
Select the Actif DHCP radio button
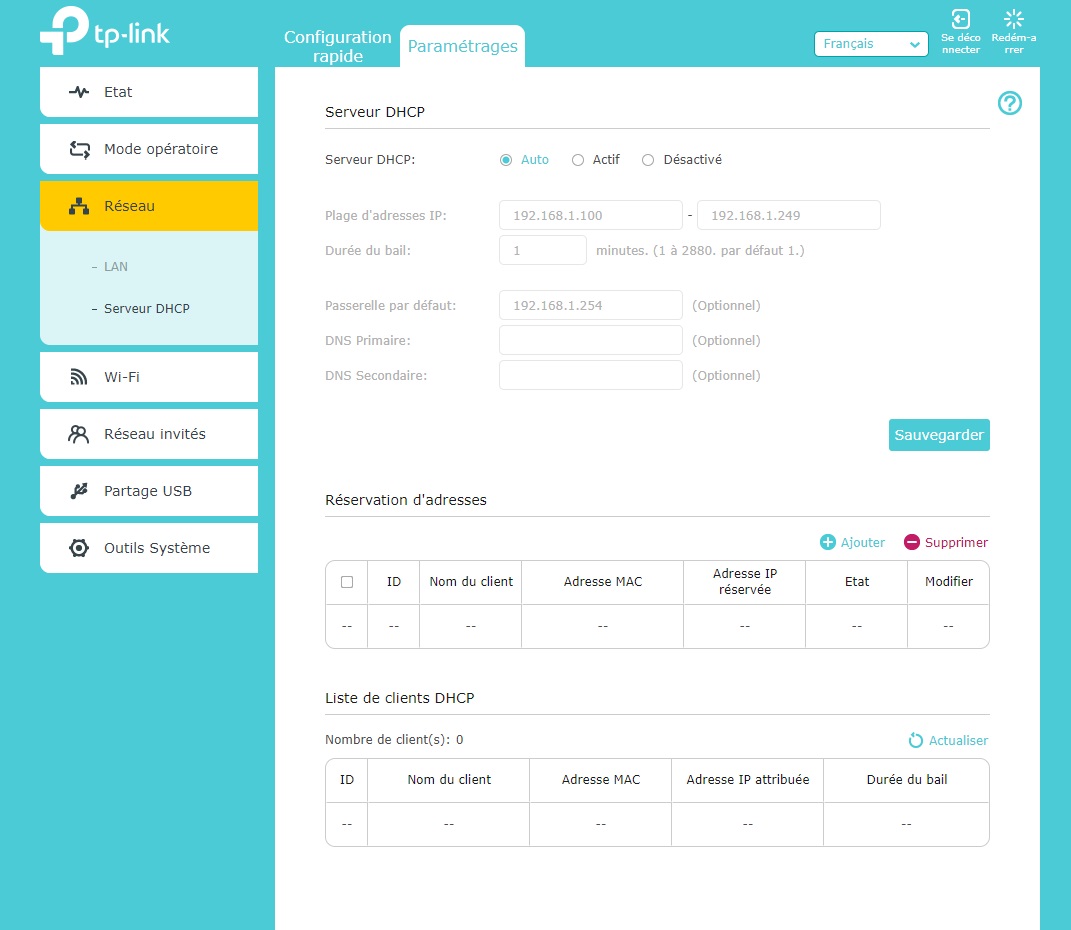(x=578, y=160)
